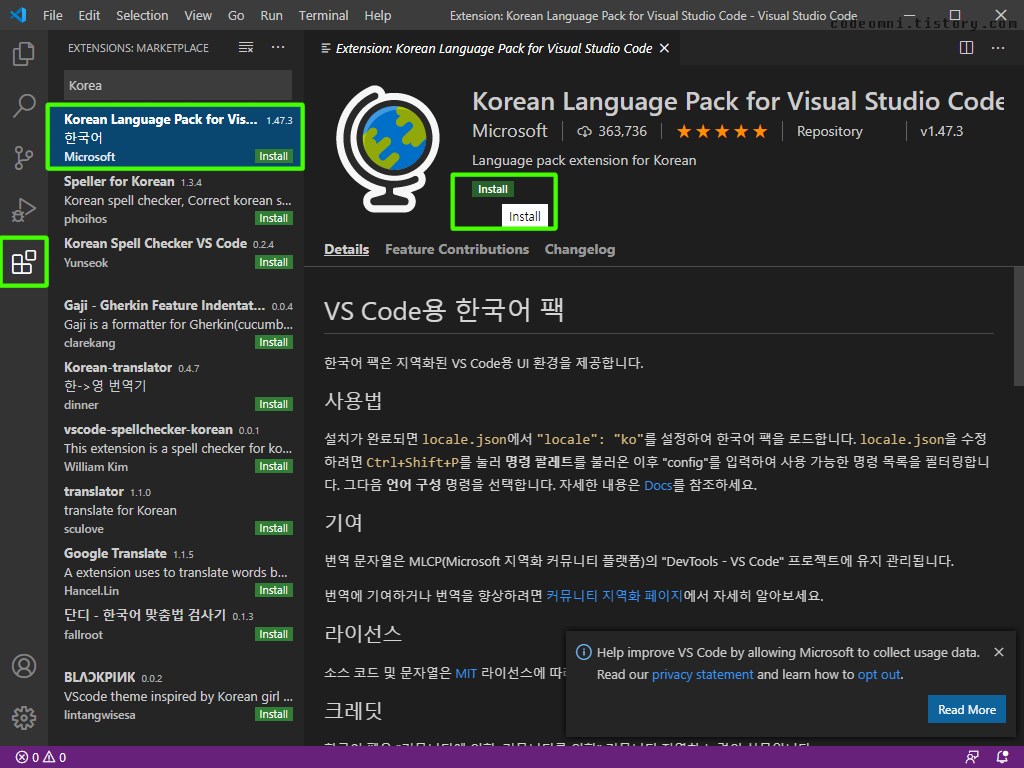1024x768 pixels.
Task: Click the globe extension icon
Action: pyautogui.click(x=388, y=149)
